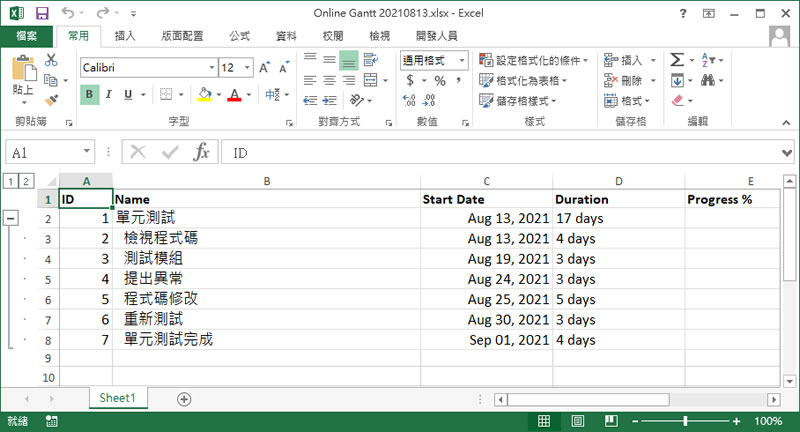Click the Clear eraser icon

pos(678,100)
